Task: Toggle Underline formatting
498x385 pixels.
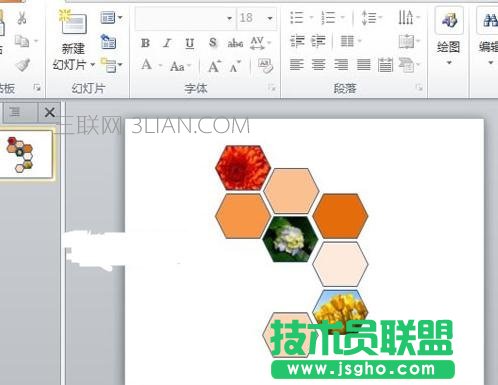Action: 190,43
